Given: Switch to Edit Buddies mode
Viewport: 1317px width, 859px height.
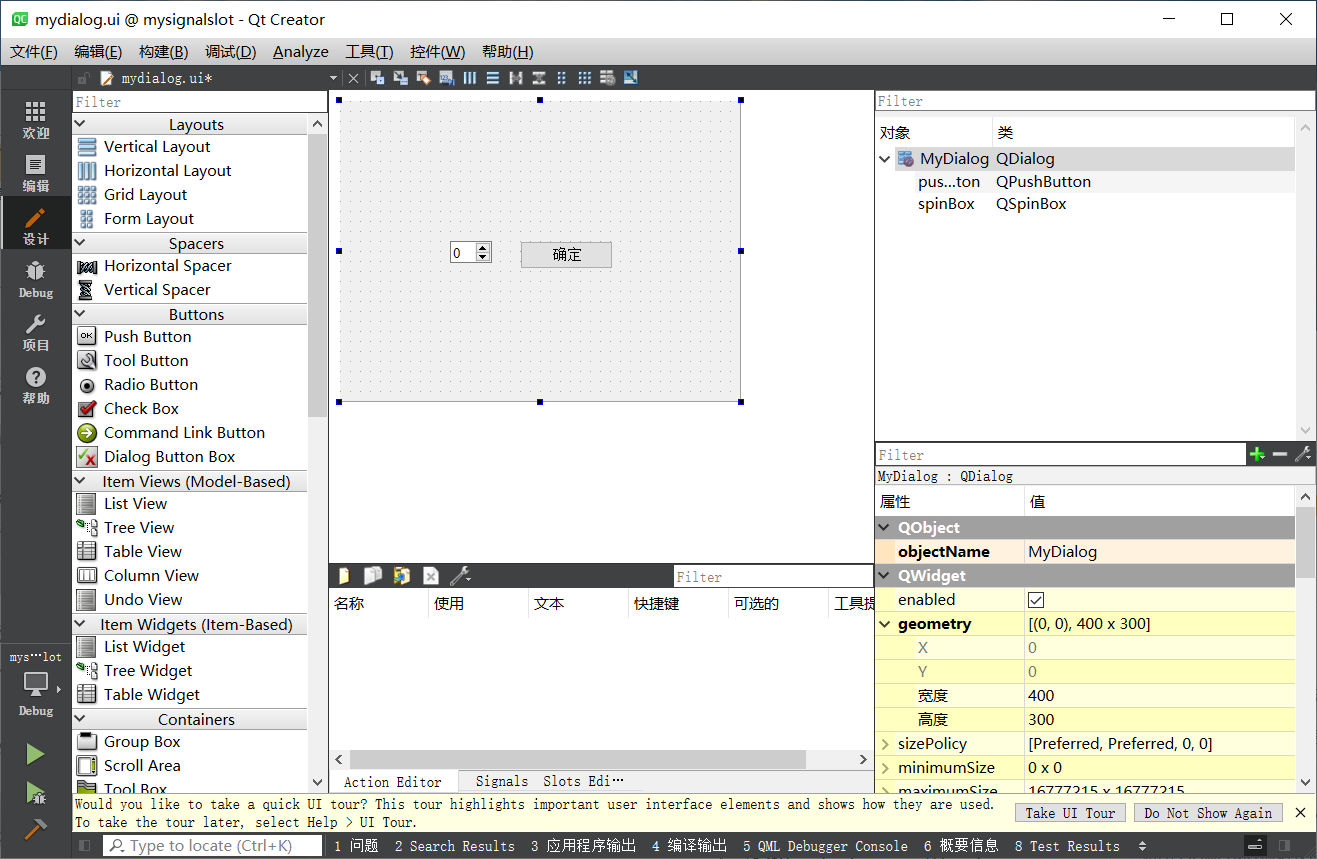Looking at the screenshot, I should (x=423, y=78).
